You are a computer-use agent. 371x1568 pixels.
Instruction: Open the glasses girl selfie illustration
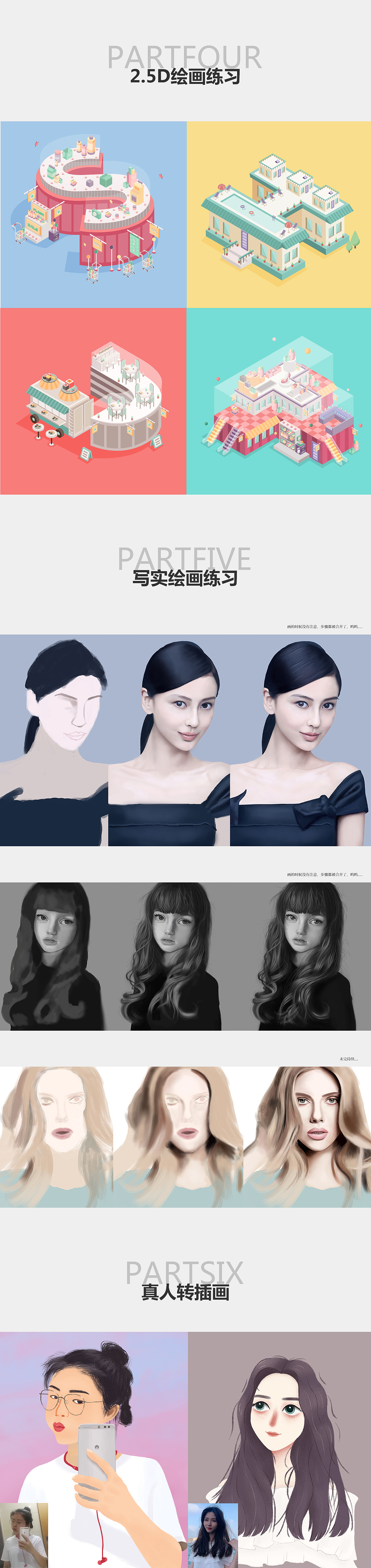point(94,1450)
